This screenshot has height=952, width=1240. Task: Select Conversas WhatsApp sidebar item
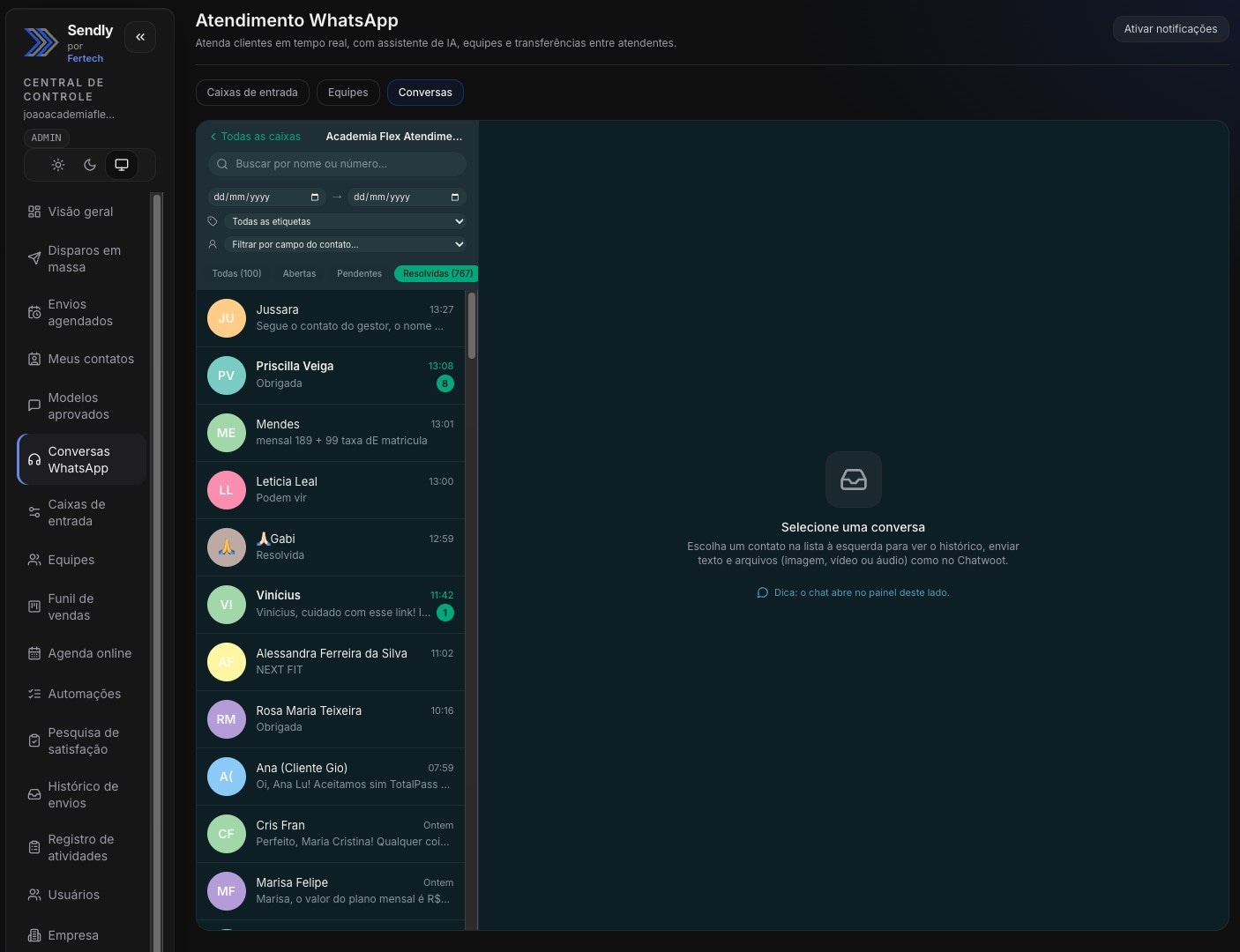[x=82, y=460]
